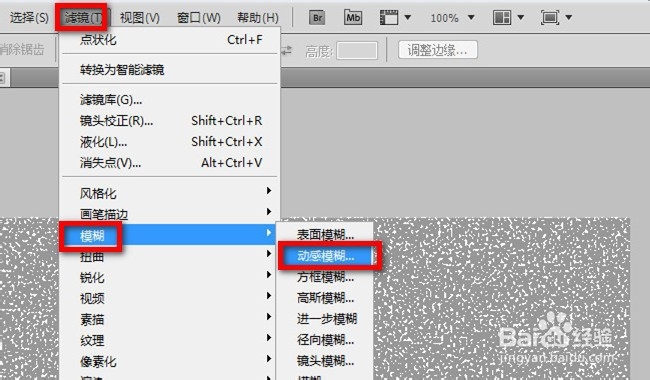Image resolution: width=650 pixels, height=380 pixels.
Task: Click the 消除锯齿 anti-alias option
Action: point(22,49)
